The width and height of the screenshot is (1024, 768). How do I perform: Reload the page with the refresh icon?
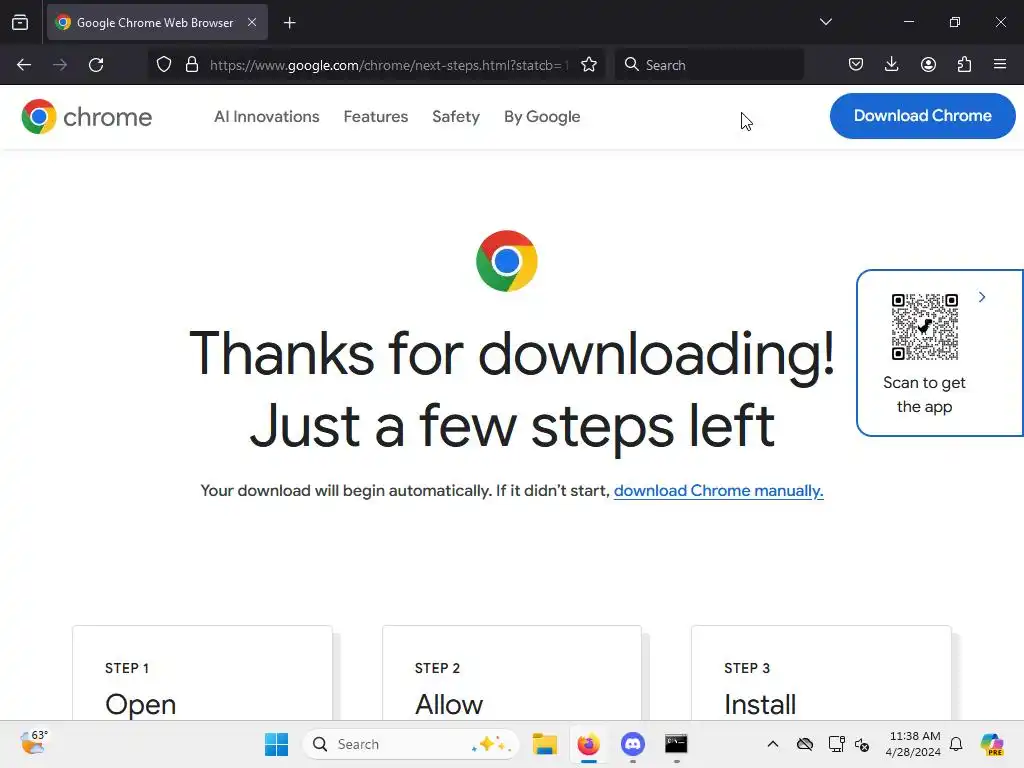click(x=96, y=65)
